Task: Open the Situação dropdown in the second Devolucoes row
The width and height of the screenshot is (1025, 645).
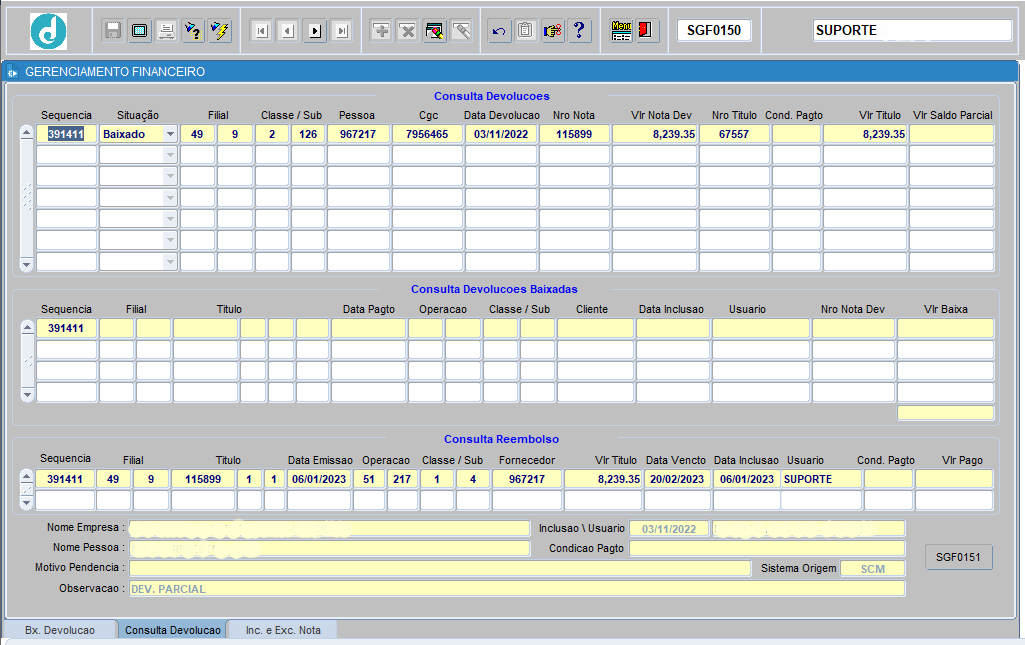Action: pyautogui.click(x=170, y=155)
